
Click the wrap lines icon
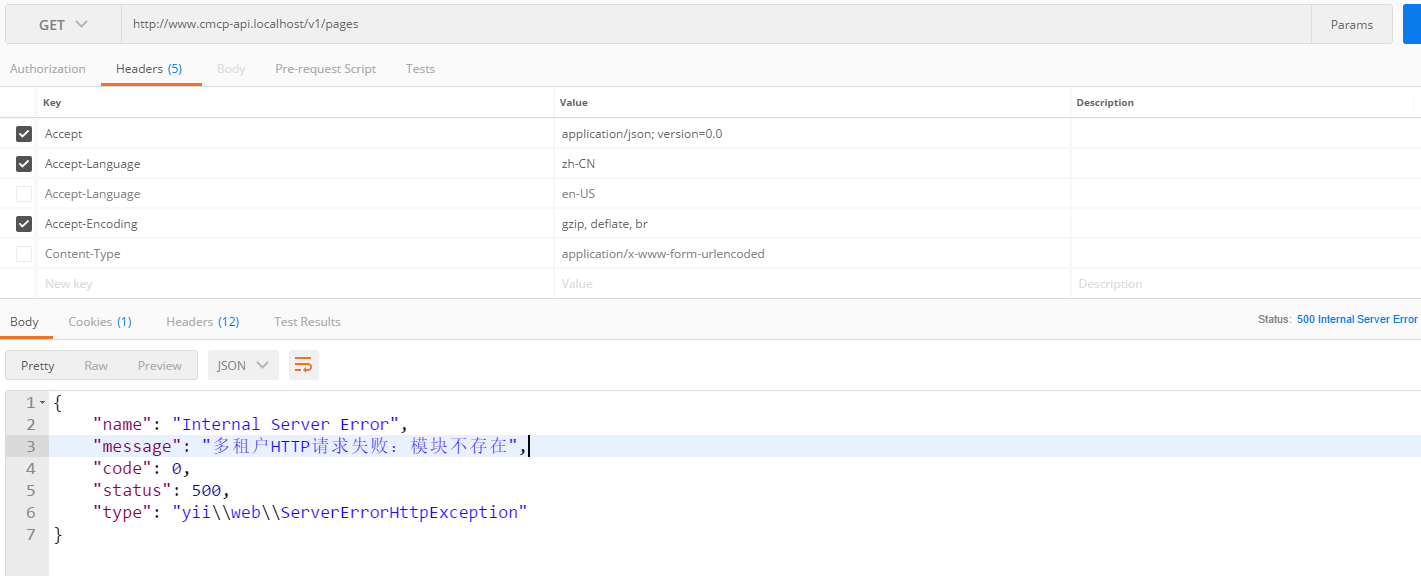[303, 365]
